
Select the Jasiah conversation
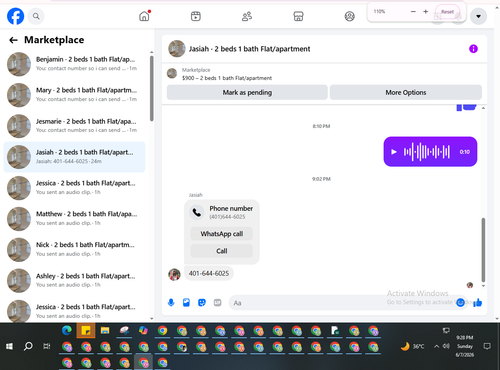click(74, 157)
